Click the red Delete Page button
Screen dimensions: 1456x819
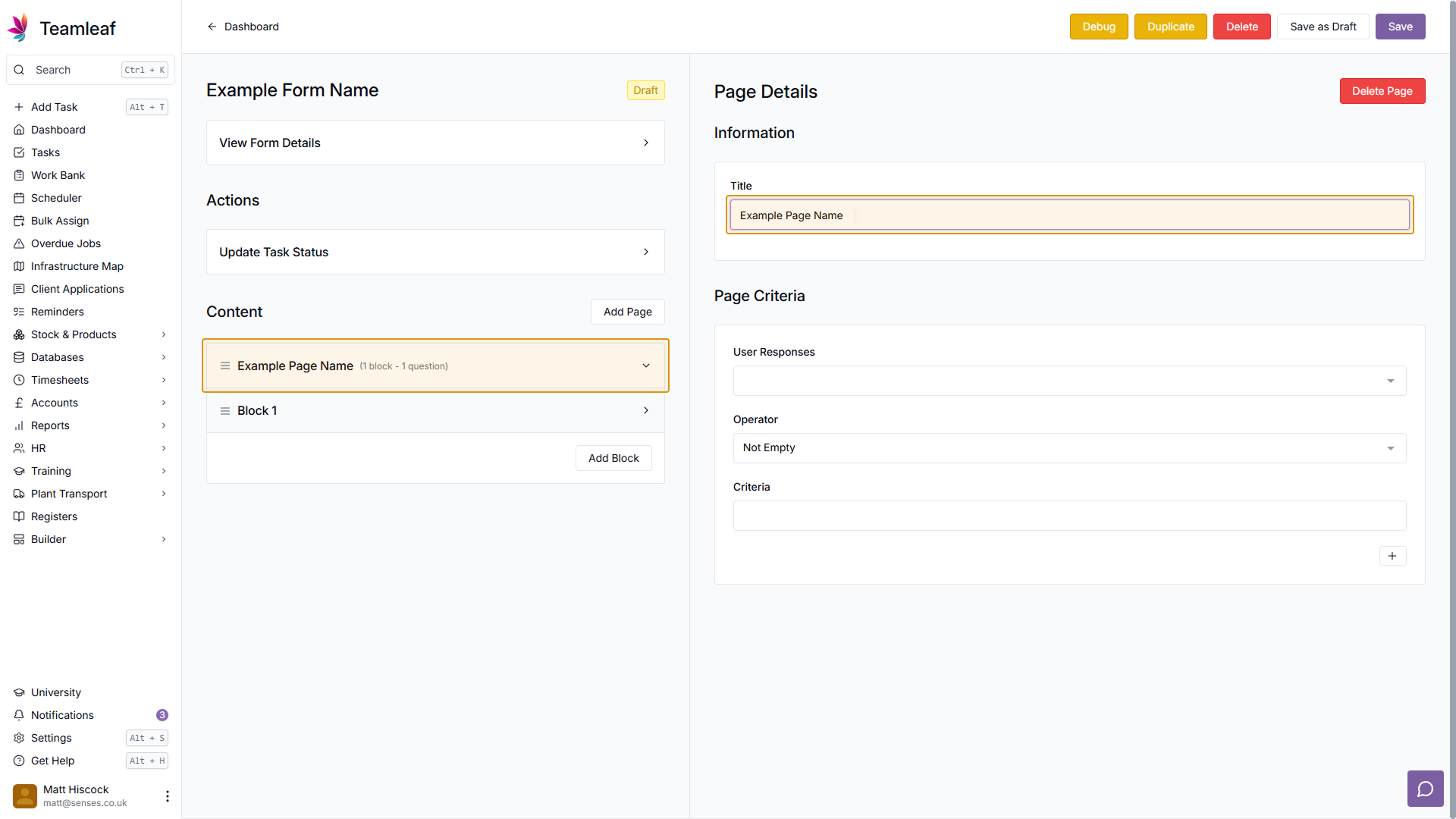pyautogui.click(x=1382, y=91)
